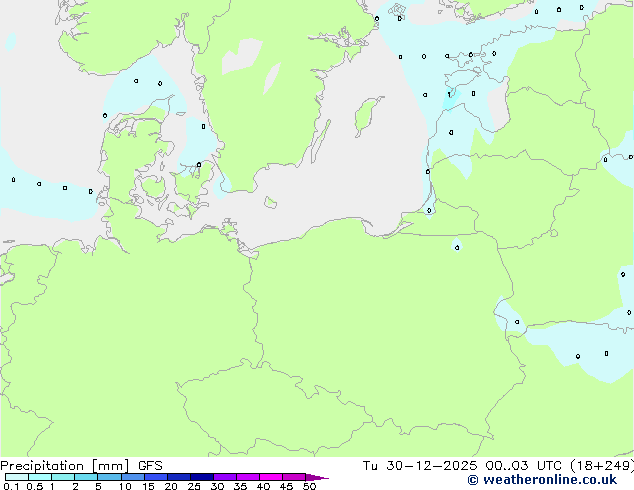Click the legend label "15"

click(x=148, y=486)
